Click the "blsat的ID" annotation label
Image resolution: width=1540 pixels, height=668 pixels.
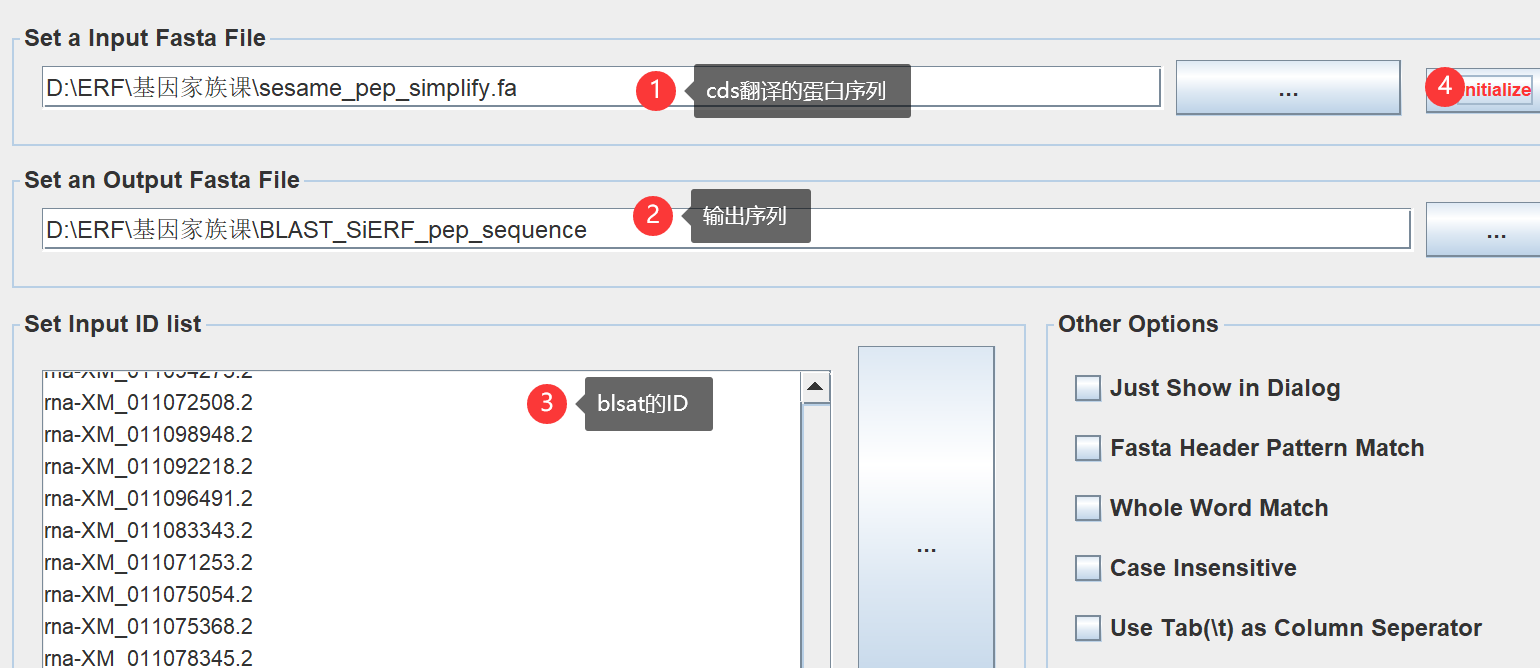click(649, 404)
